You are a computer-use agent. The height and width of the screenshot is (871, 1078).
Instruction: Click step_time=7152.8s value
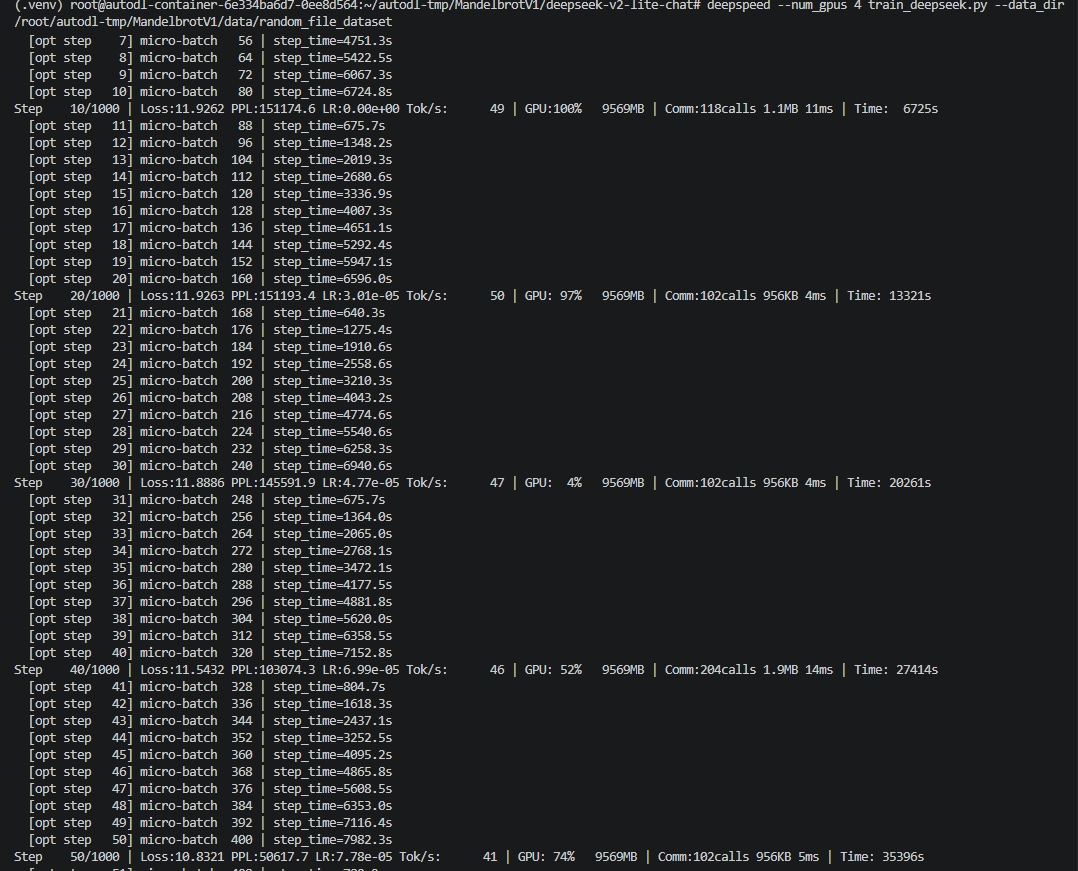[x=333, y=653]
